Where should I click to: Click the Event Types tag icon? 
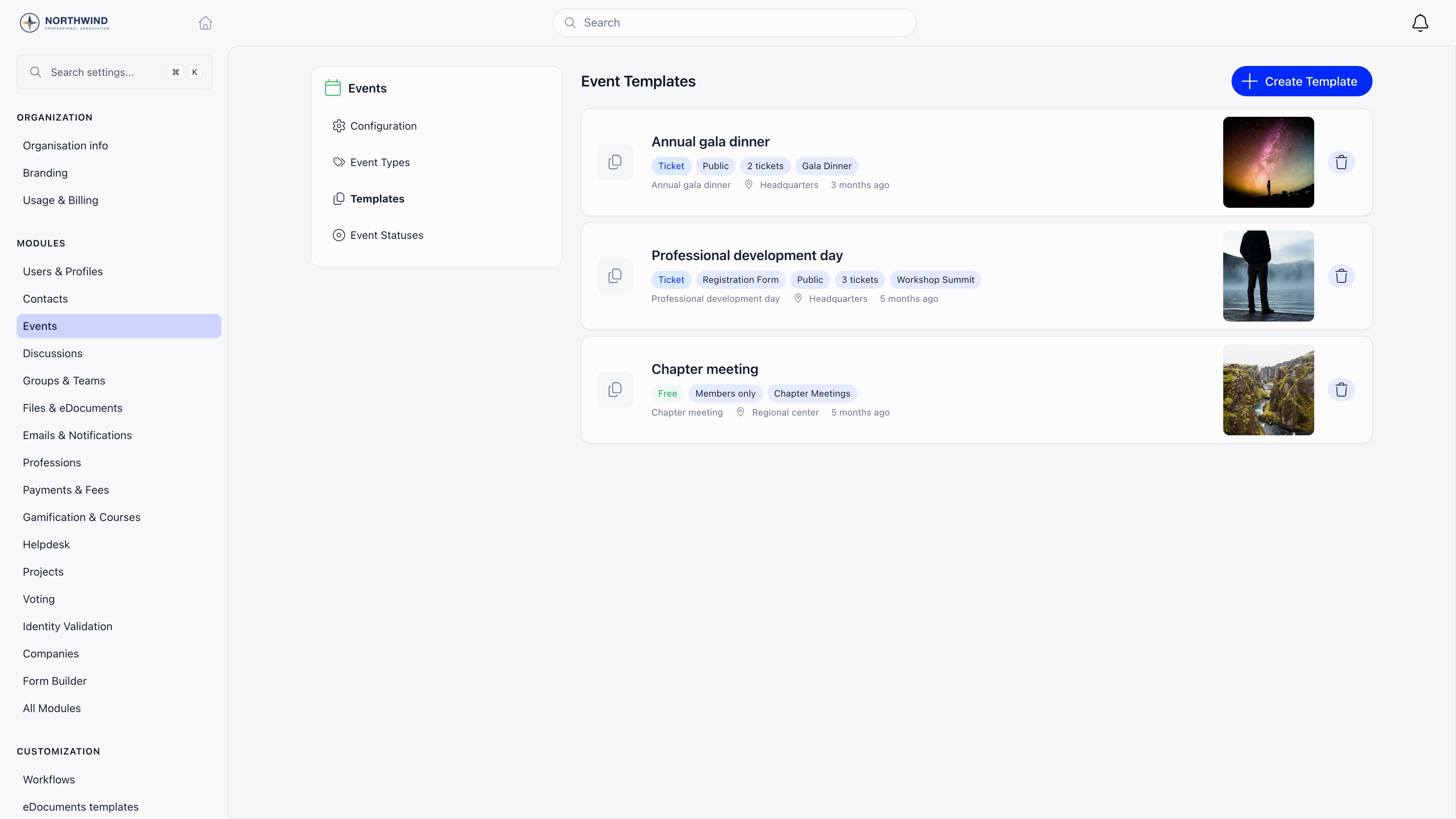click(339, 162)
